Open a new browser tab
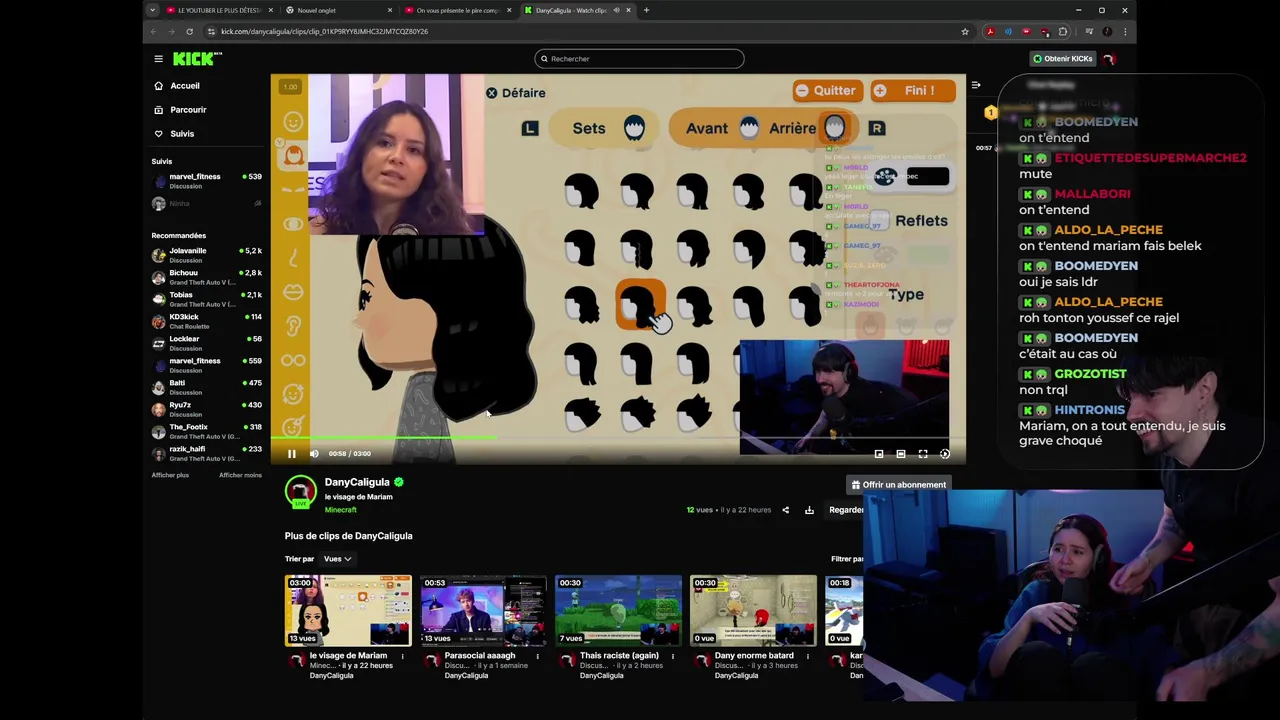Viewport: 1280px width, 720px height. tap(646, 10)
